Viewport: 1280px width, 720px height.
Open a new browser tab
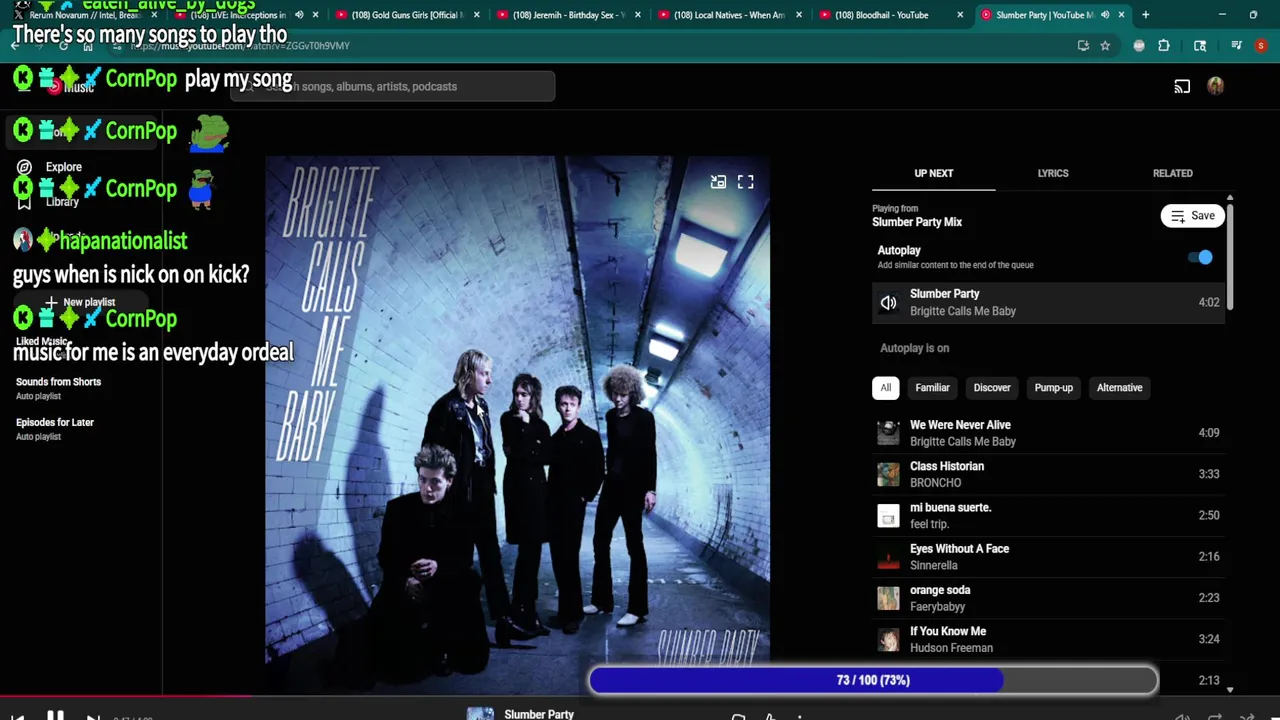coord(1145,15)
